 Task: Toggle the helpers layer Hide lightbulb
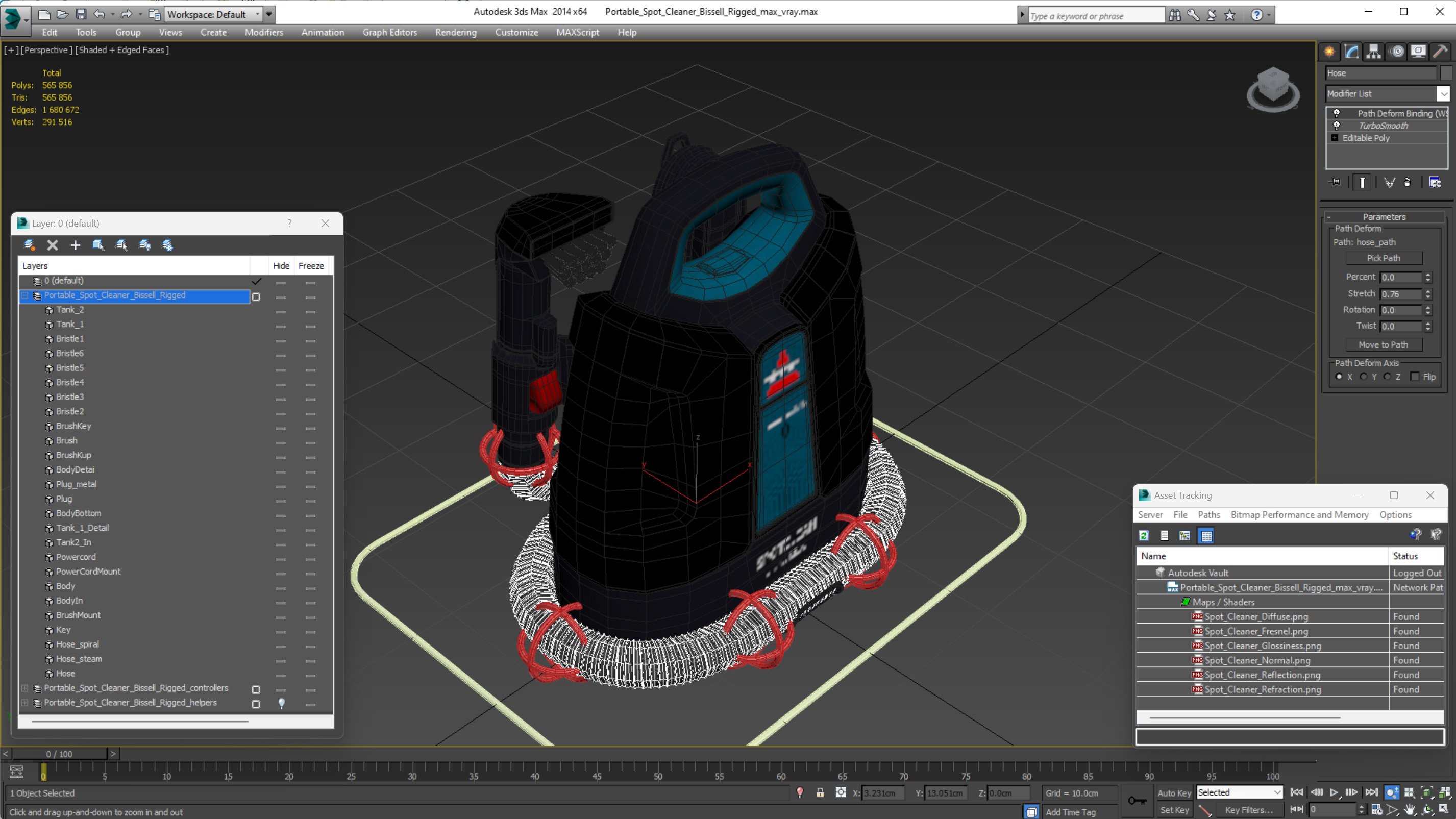(x=281, y=703)
